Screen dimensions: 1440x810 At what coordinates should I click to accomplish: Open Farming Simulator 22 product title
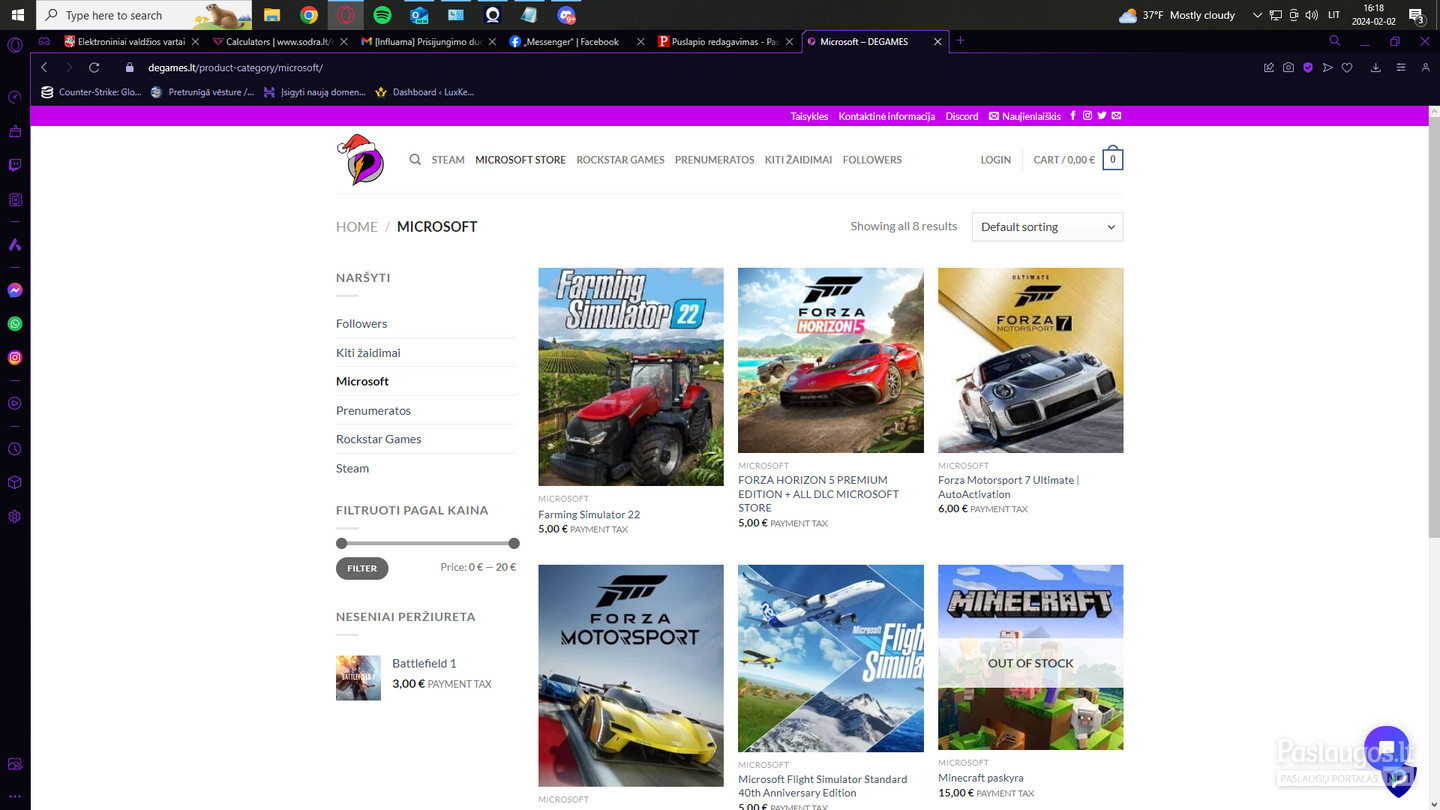click(x=589, y=515)
